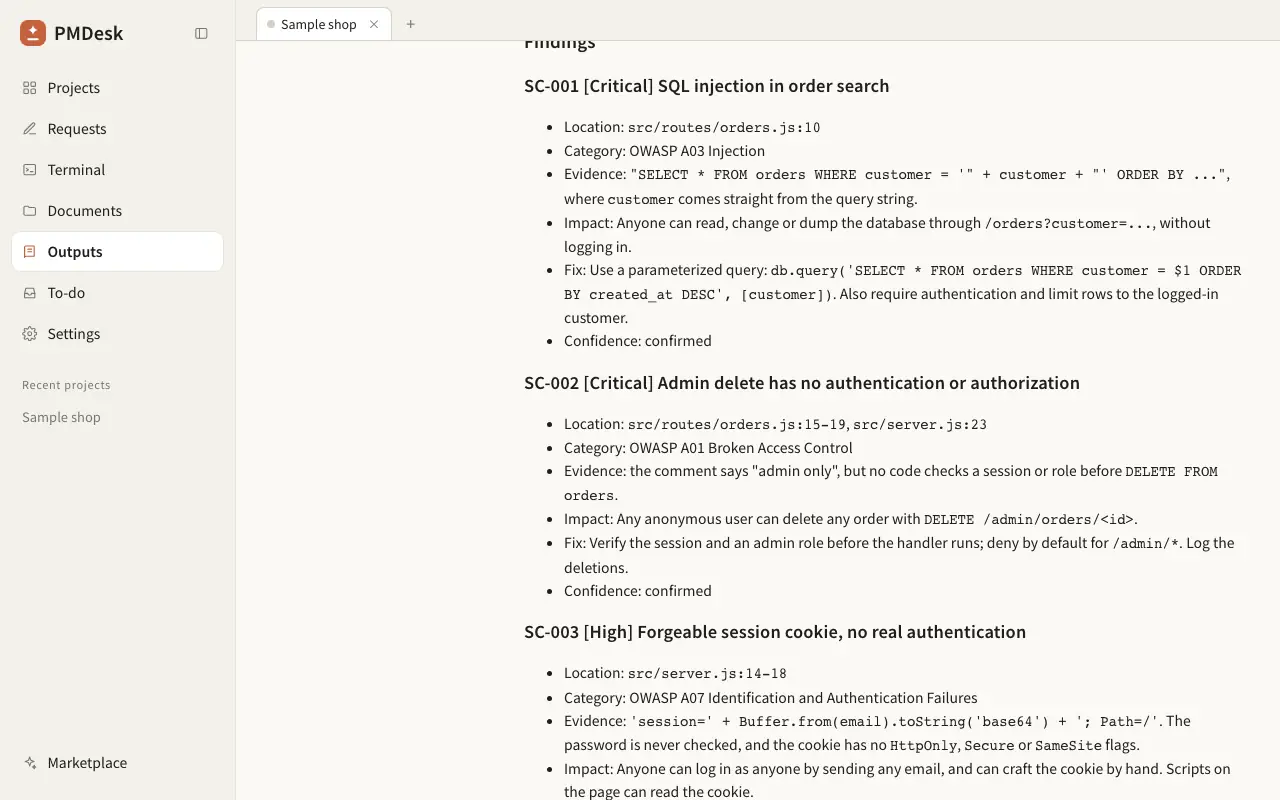This screenshot has height=800, width=1280.
Task: Click the SC-001 Confidence: confirmed line
Action: 637,341
